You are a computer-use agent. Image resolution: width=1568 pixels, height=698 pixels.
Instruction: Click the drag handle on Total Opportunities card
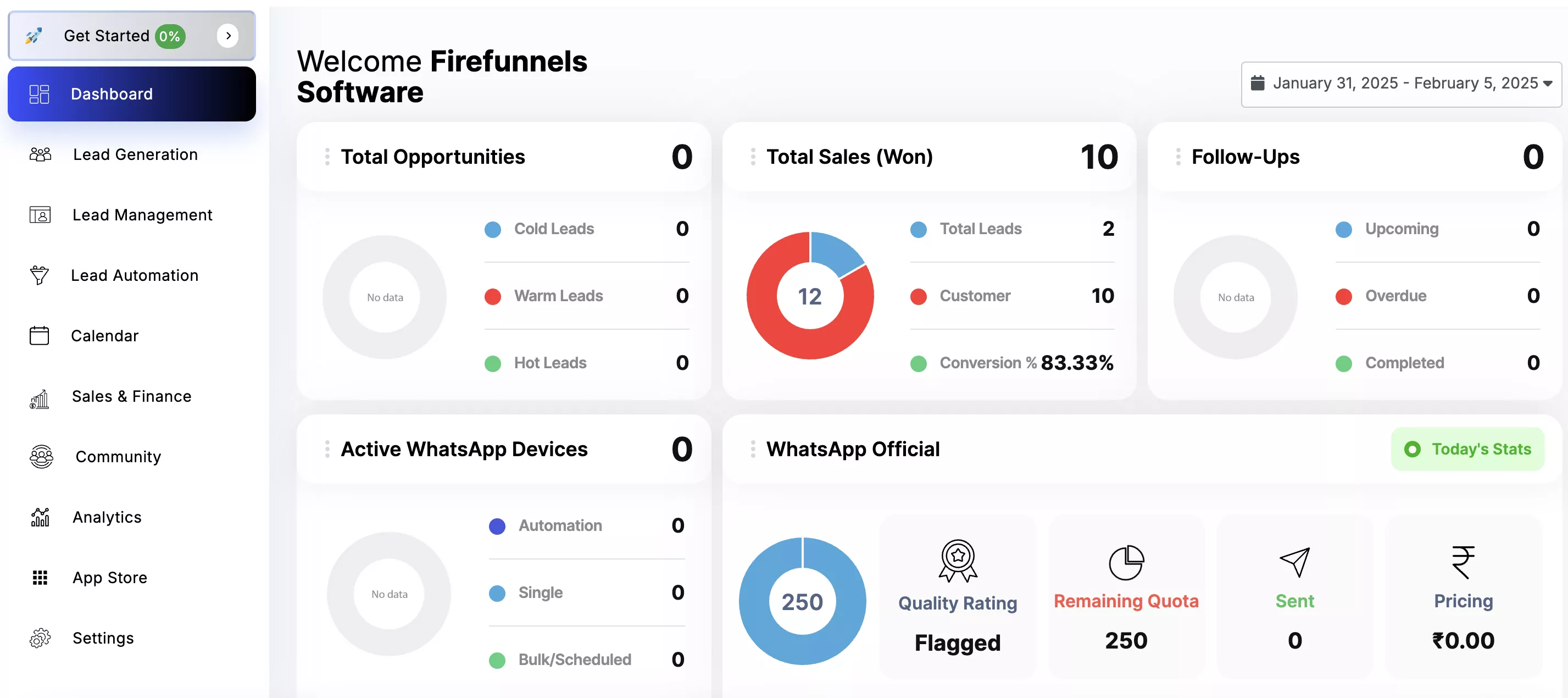pos(327,157)
